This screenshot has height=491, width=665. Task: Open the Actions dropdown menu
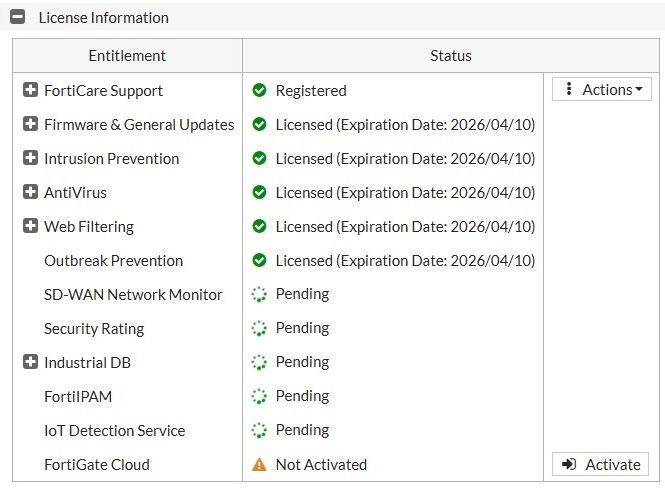[x=601, y=90]
